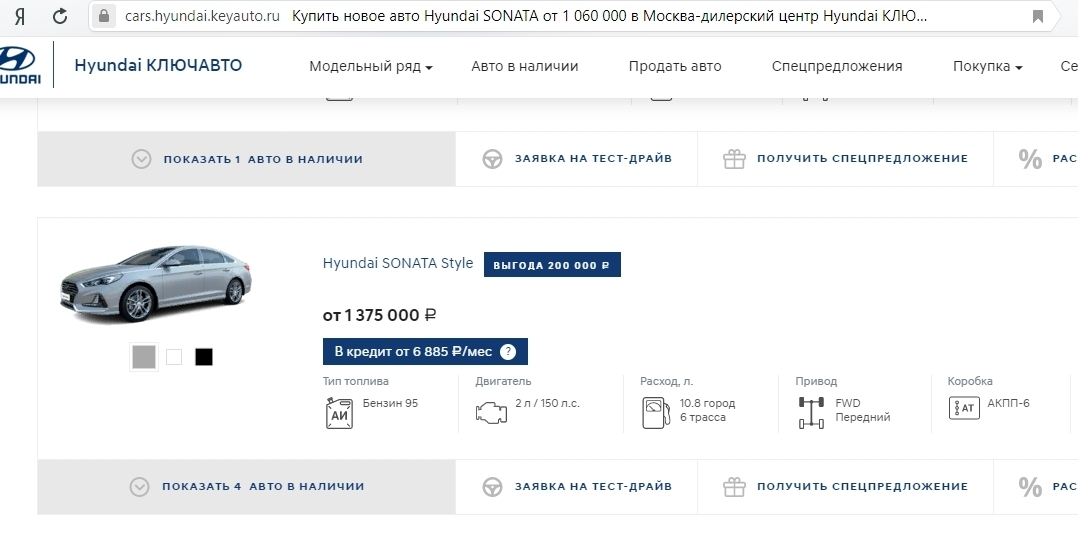Click the Hyundai logo

pos(21,66)
